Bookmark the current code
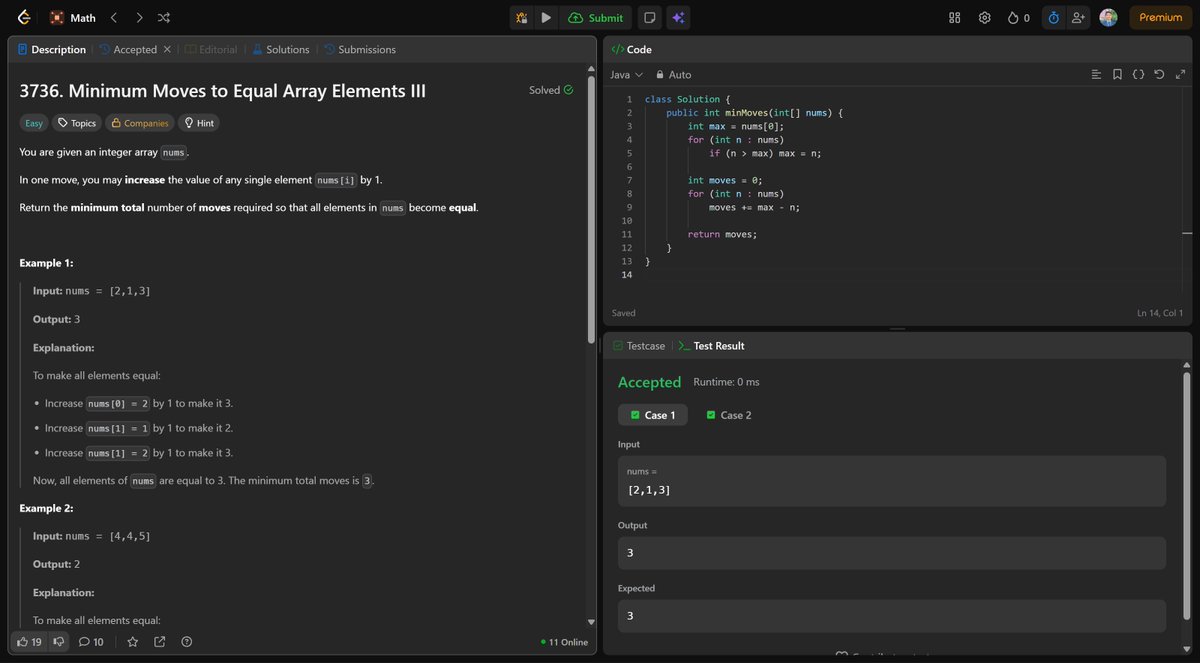 [1117, 73]
